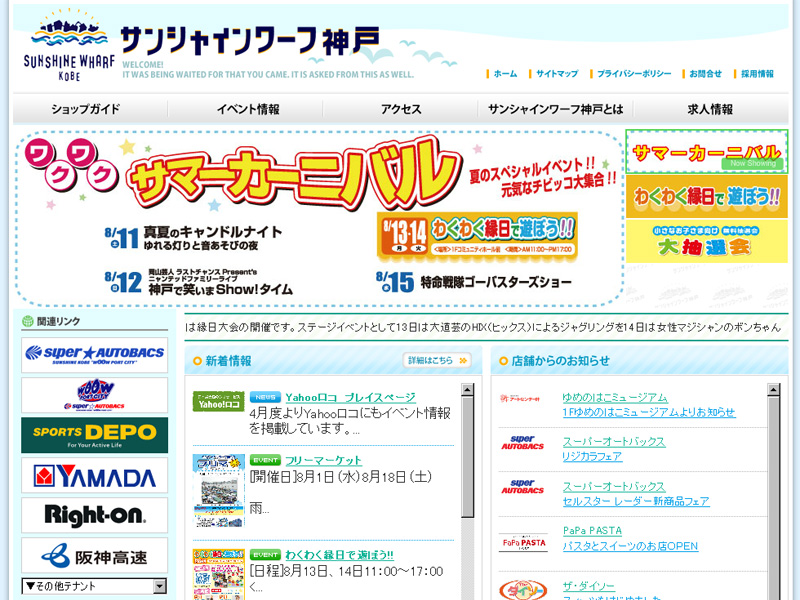
Task: Open the その他テナント dropdown
Action: point(94,586)
